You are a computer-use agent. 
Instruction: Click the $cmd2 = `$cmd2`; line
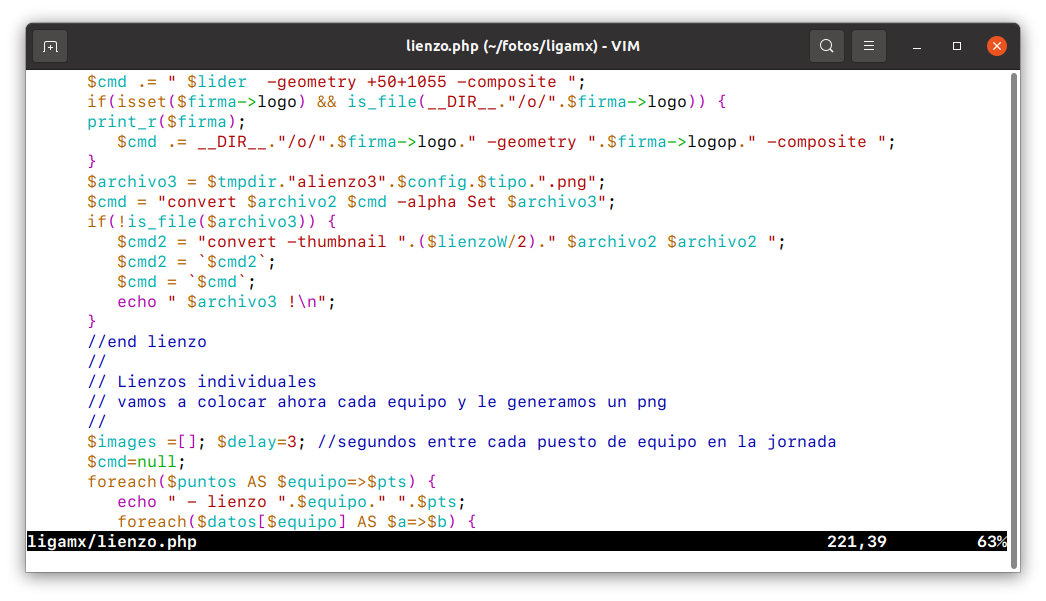(196, 262)
